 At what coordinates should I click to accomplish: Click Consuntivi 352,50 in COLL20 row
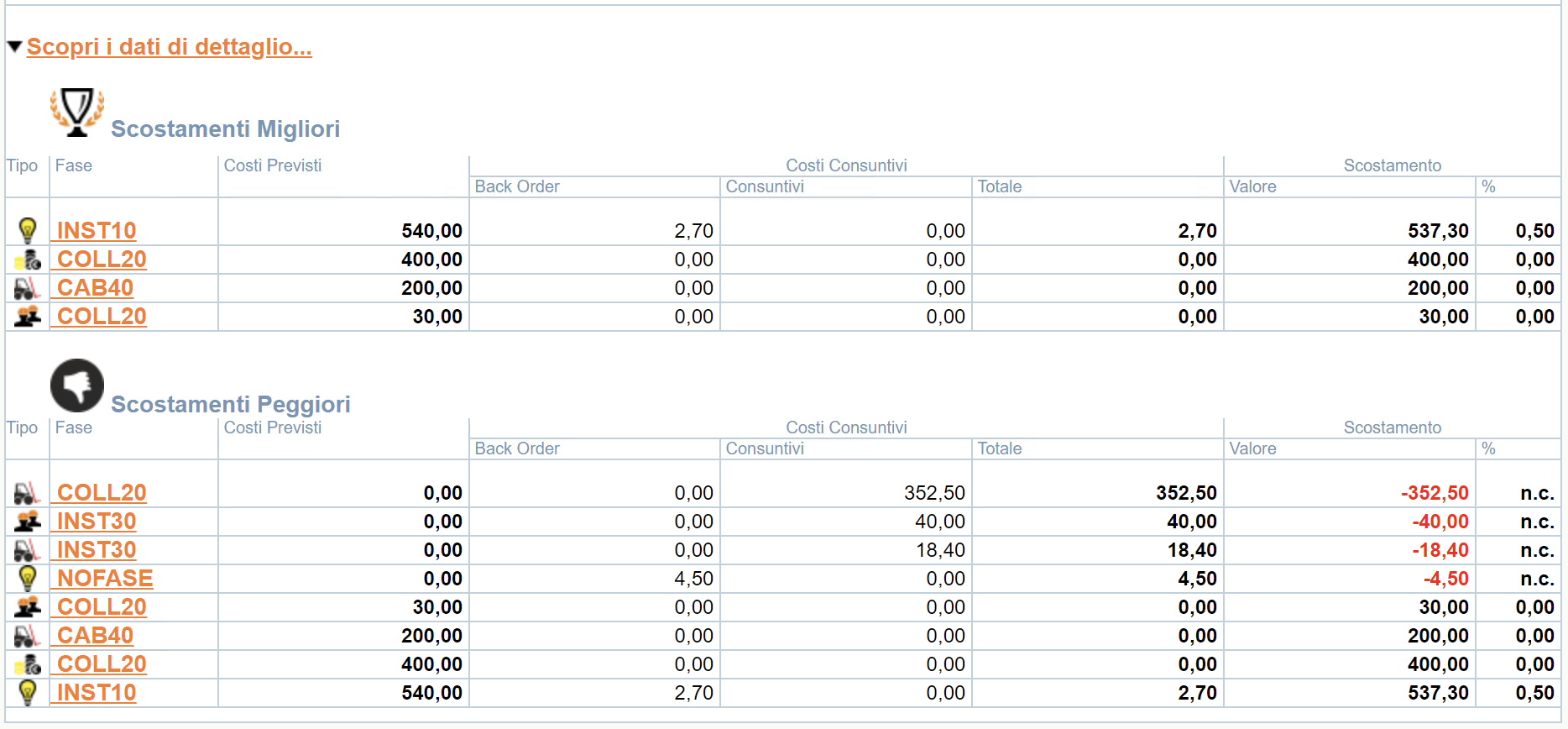pos(934,493)
